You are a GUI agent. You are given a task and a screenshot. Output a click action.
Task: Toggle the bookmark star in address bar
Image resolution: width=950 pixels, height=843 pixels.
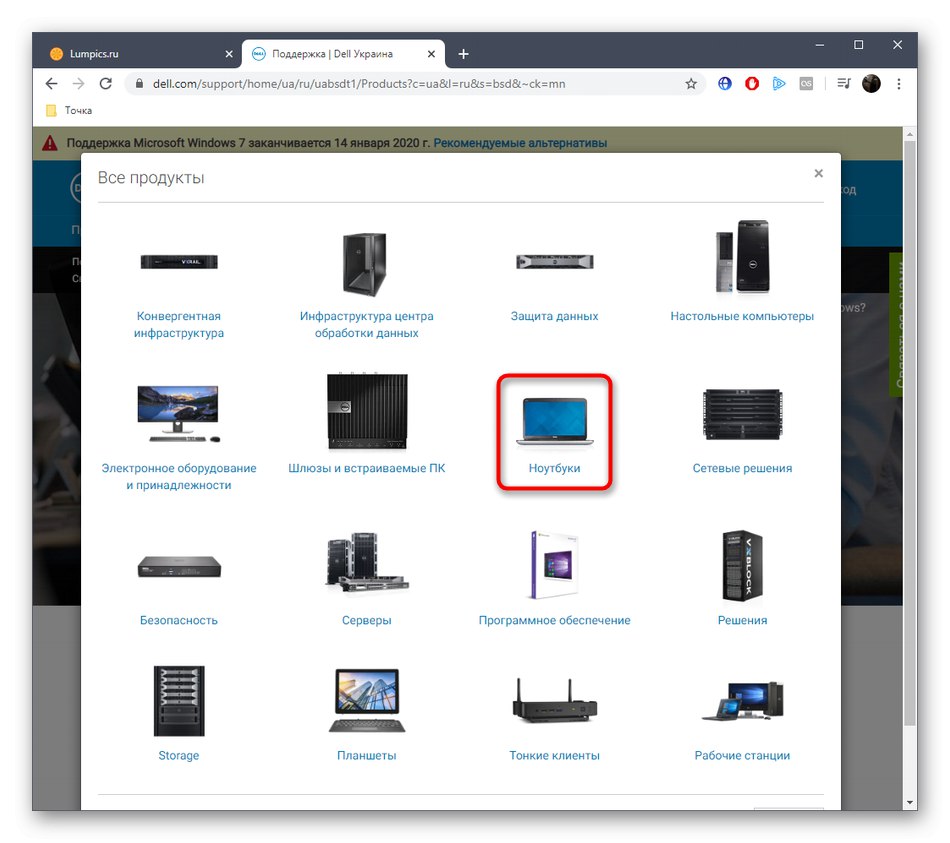691,84
